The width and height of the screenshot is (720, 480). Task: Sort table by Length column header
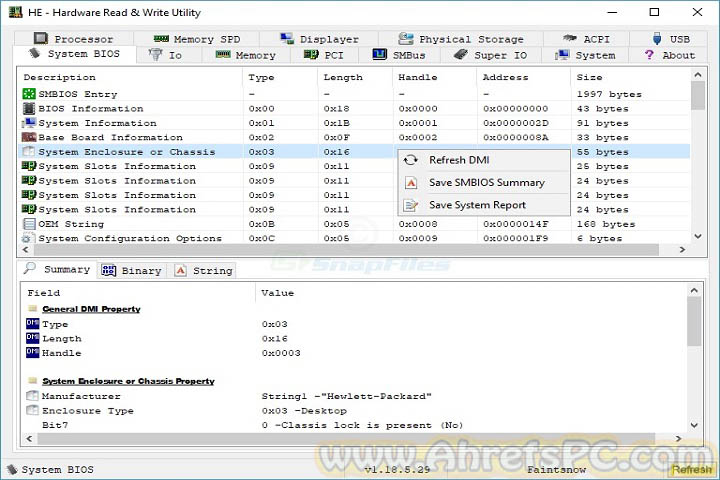coord(355,77)
